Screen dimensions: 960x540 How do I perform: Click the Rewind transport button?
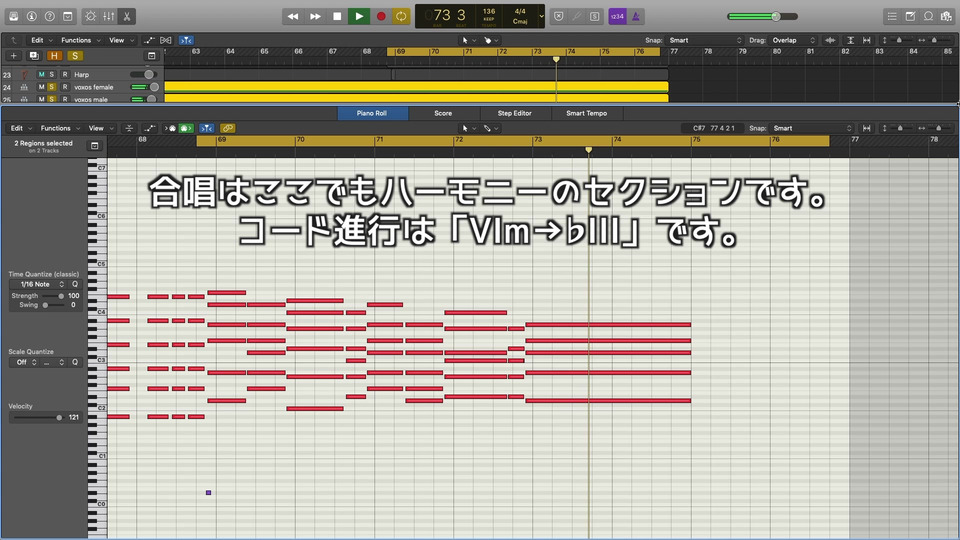pos(293,17)
